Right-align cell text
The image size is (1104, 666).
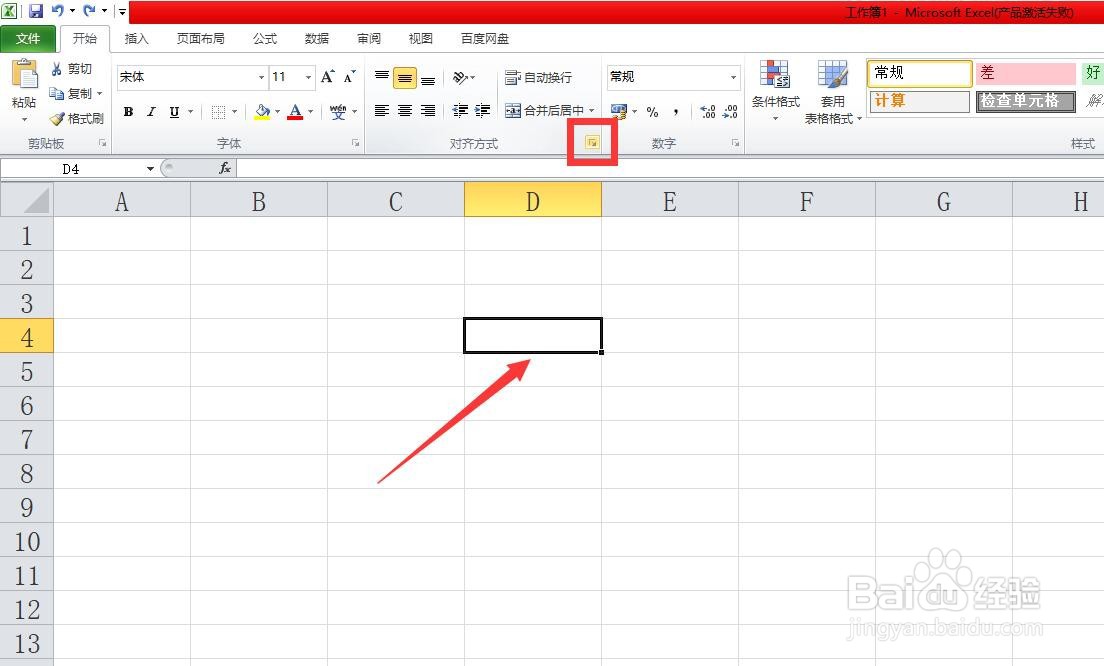point(428,111)
